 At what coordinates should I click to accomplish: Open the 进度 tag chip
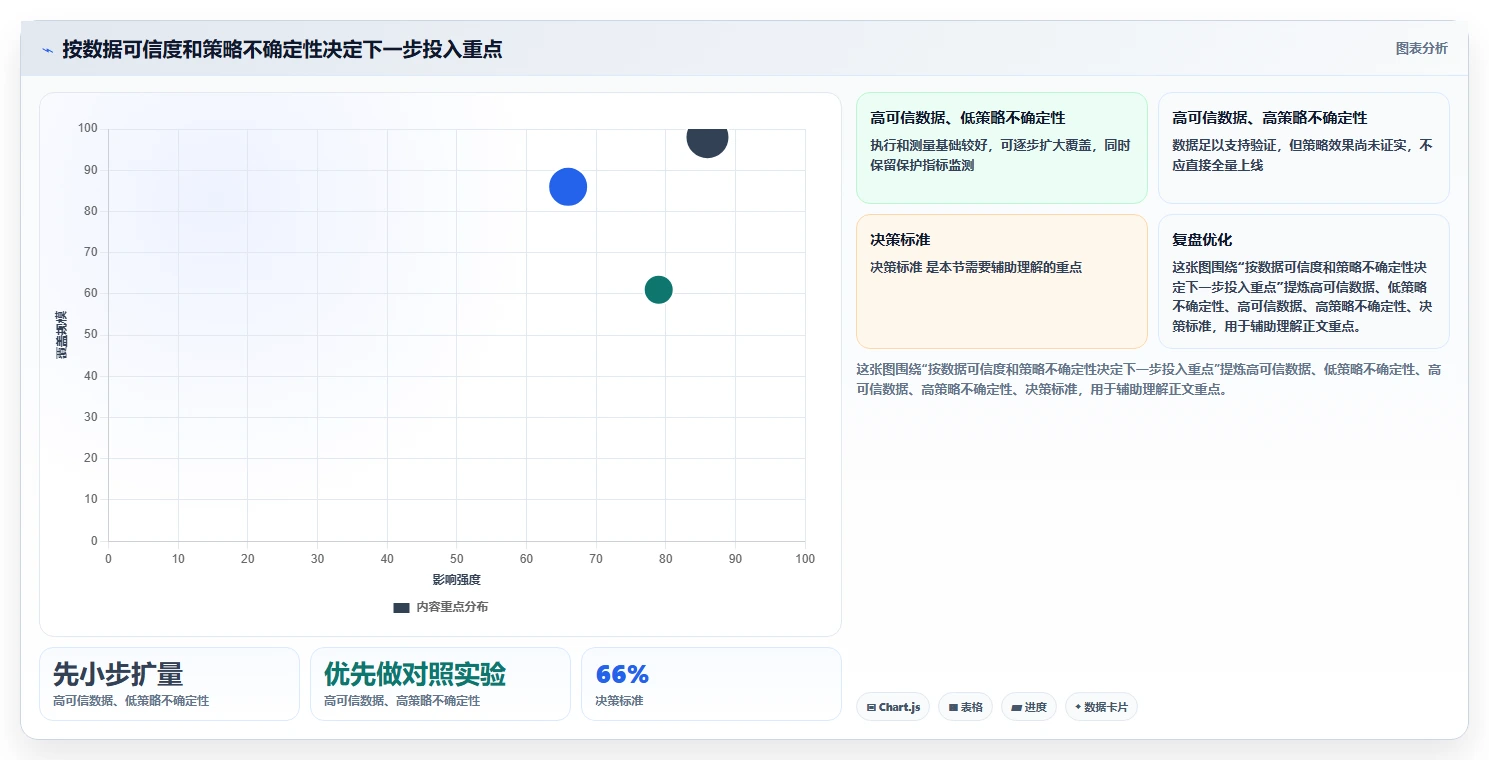tap(1028, 707)
